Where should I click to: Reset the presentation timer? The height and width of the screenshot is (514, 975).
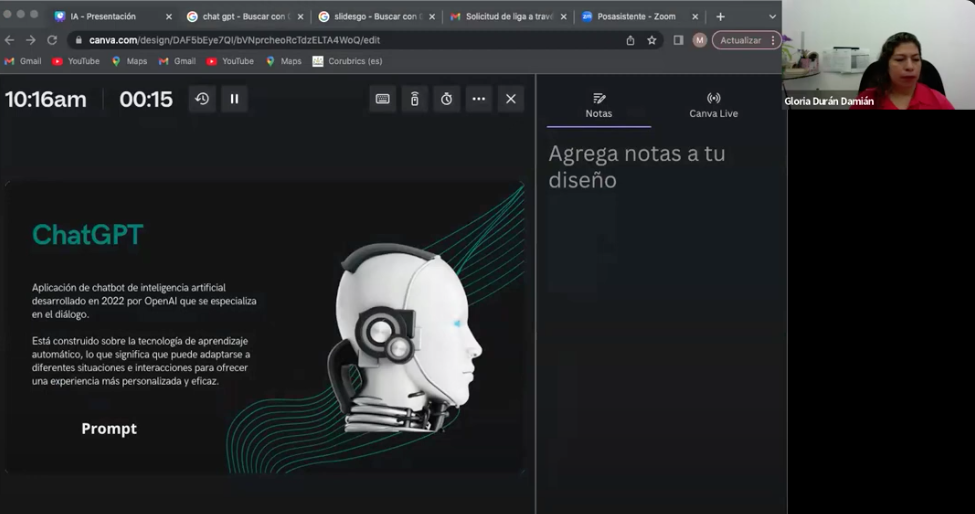pyautogui.click(x=202, y=99)
